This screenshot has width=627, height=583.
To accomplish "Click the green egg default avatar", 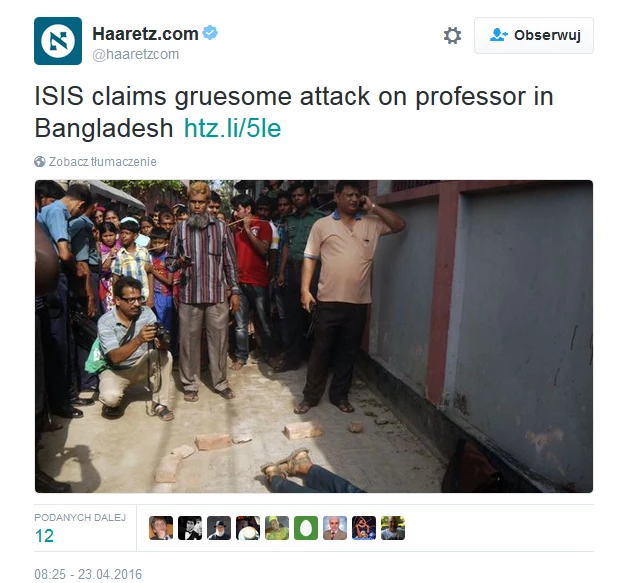I will click(x=306, y=528).
